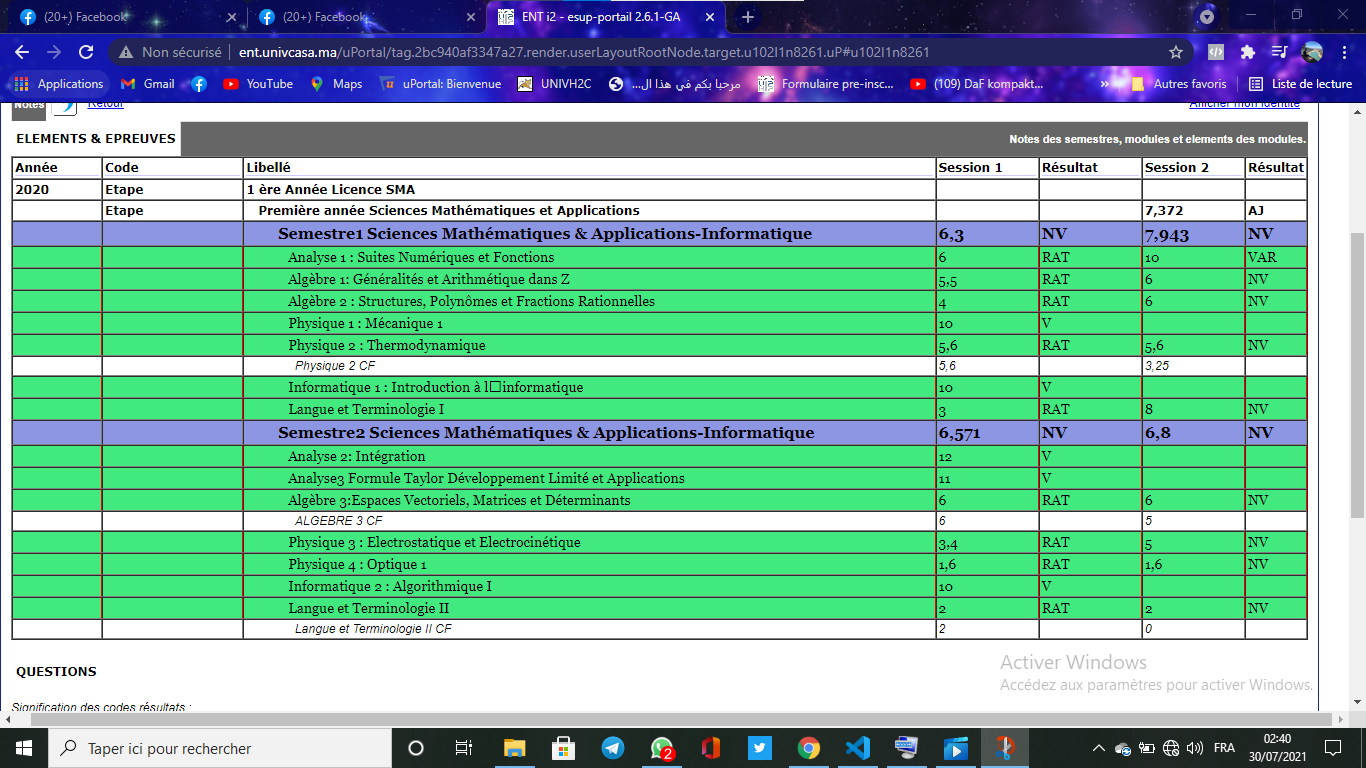
Task: Open the Liste de lecture button
Action: click(1300, 84)
